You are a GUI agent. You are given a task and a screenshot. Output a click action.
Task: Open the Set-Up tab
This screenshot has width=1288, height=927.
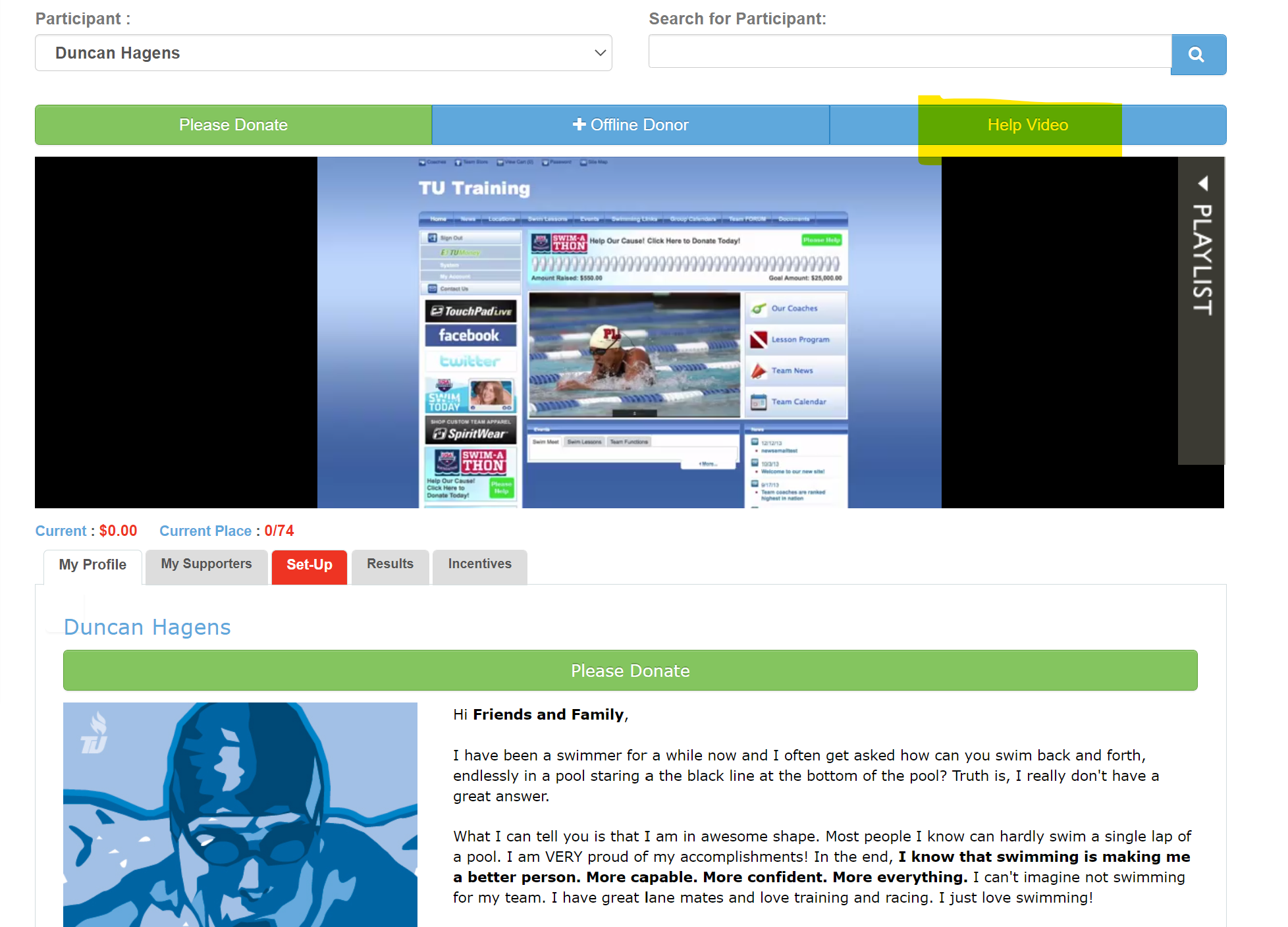(x=309, y=565)
